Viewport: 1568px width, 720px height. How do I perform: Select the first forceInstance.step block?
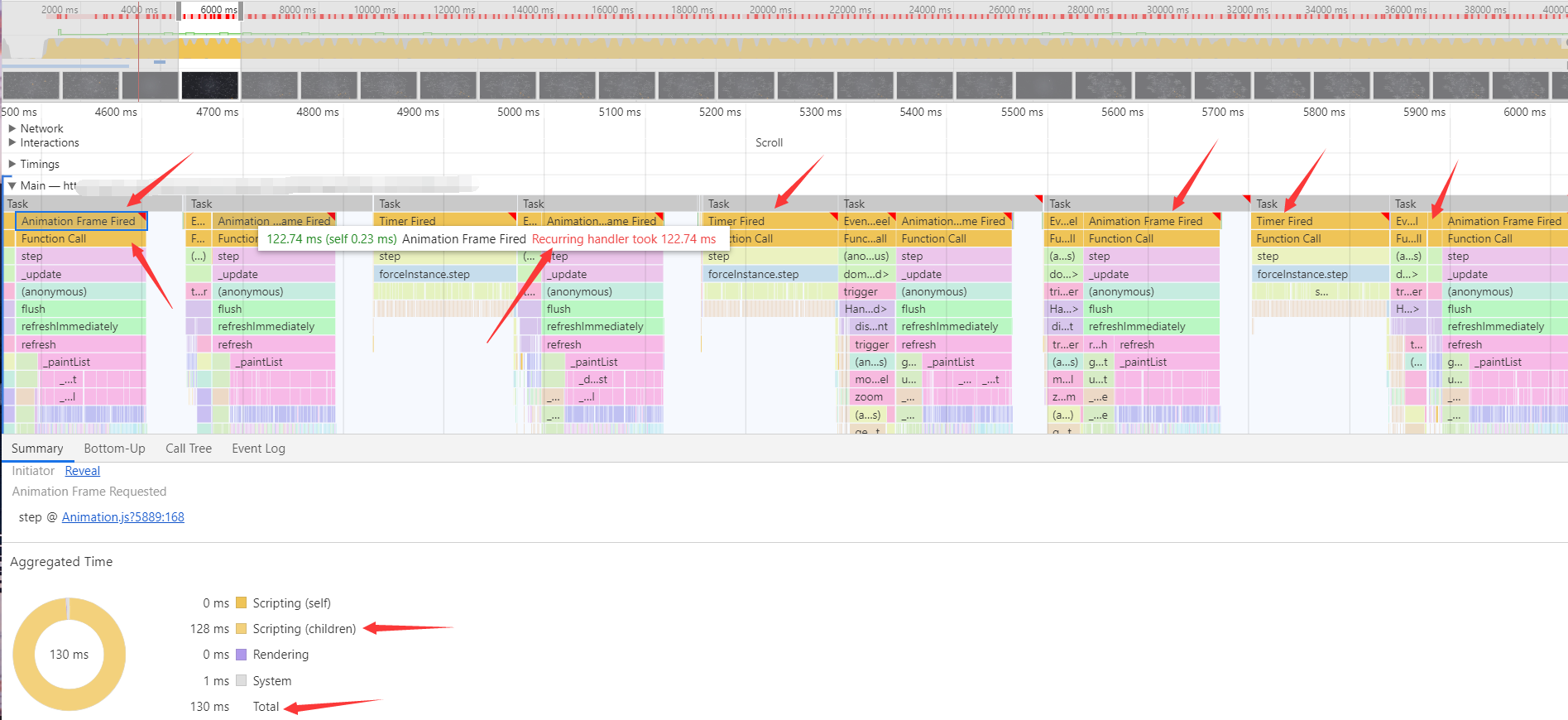[x=445, y=274]
